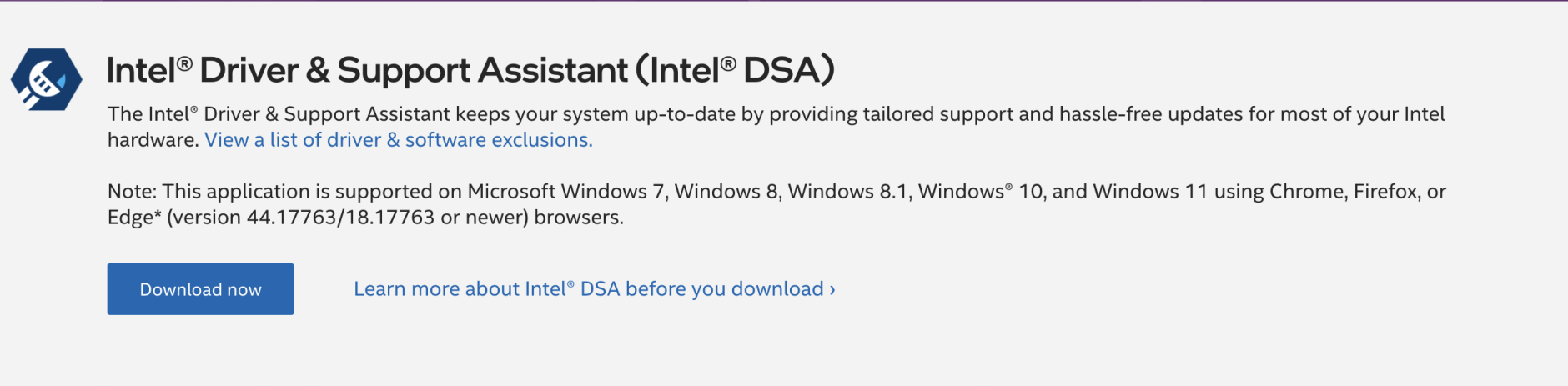Click the word 'Firefox' in the note
The image size is (1568, 386).
[x=1385, y=192]
